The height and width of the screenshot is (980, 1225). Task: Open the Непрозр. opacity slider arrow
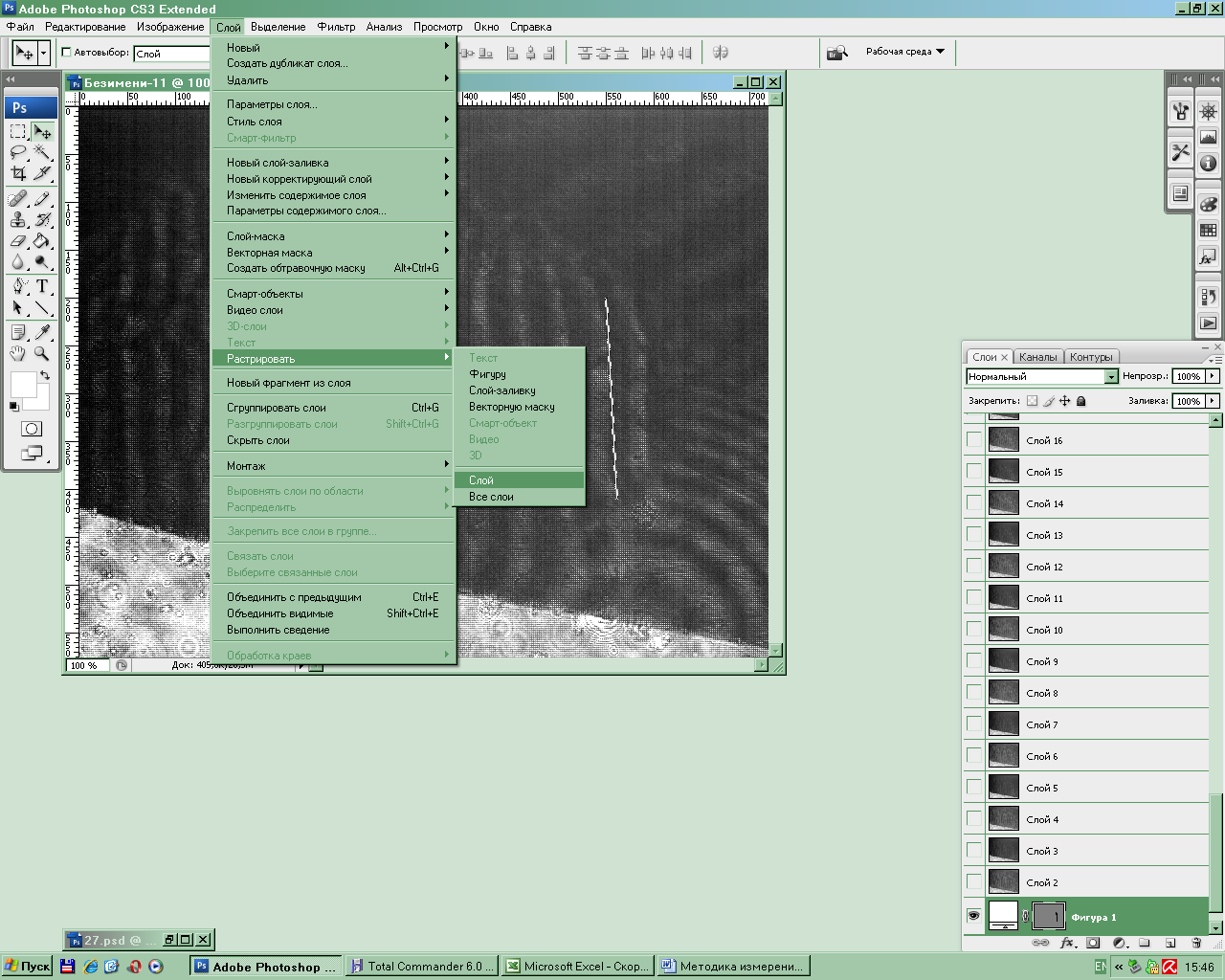[1213, 376]
